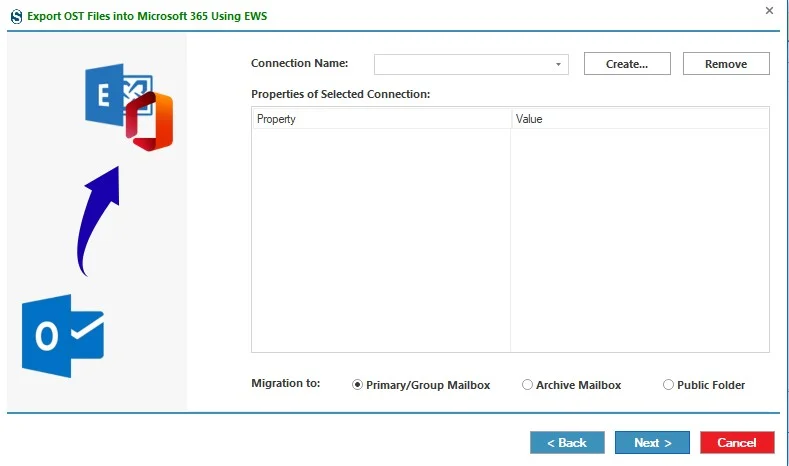Click the Remove button
Image resolution: width=789 pixels, height=466 pixels.
tap(726, 64)
